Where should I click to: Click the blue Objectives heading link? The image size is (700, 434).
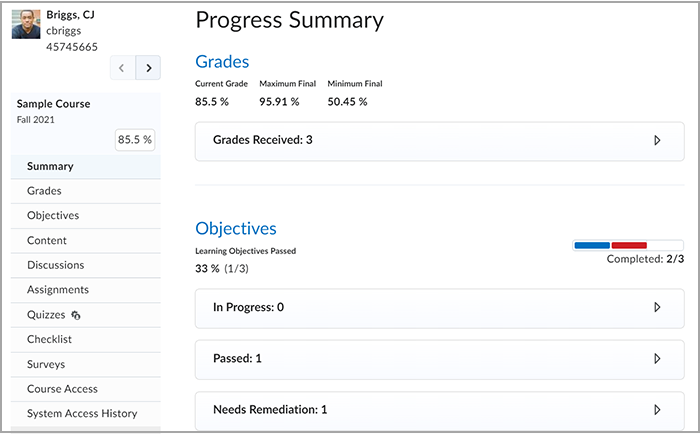click(x=236, y=229)
